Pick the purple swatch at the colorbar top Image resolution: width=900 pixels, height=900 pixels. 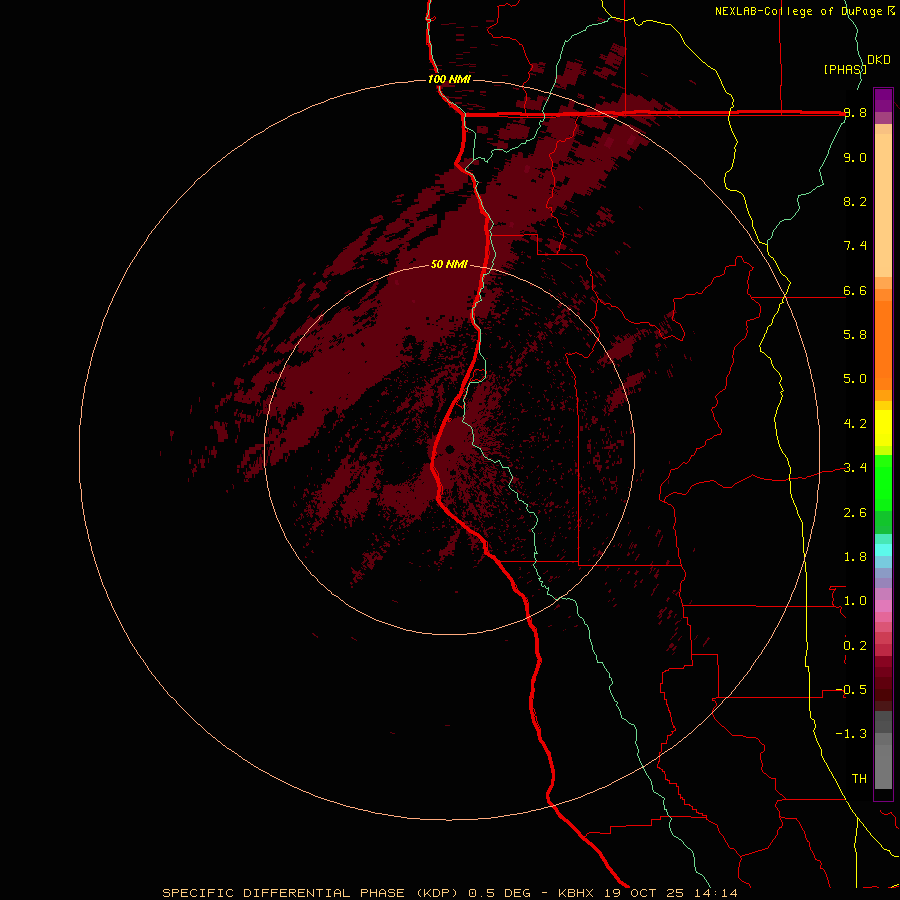coord(883,99)
